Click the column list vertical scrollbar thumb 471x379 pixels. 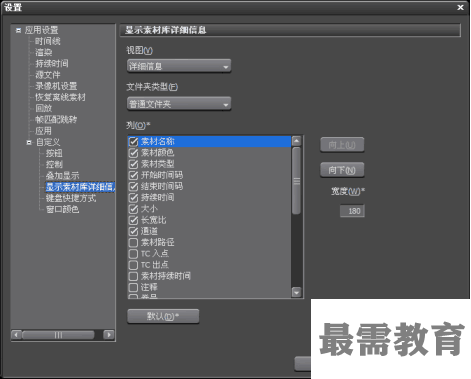click(296, 181)
